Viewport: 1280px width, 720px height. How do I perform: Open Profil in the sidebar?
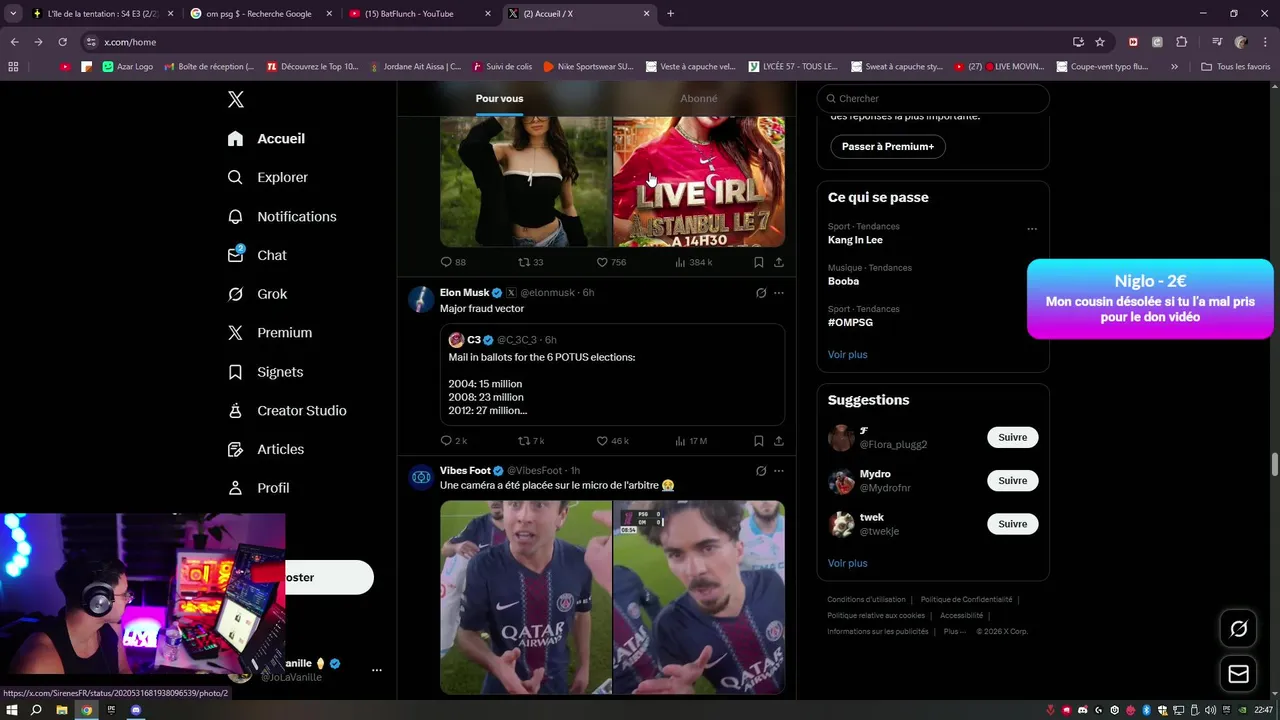(258, 488)
